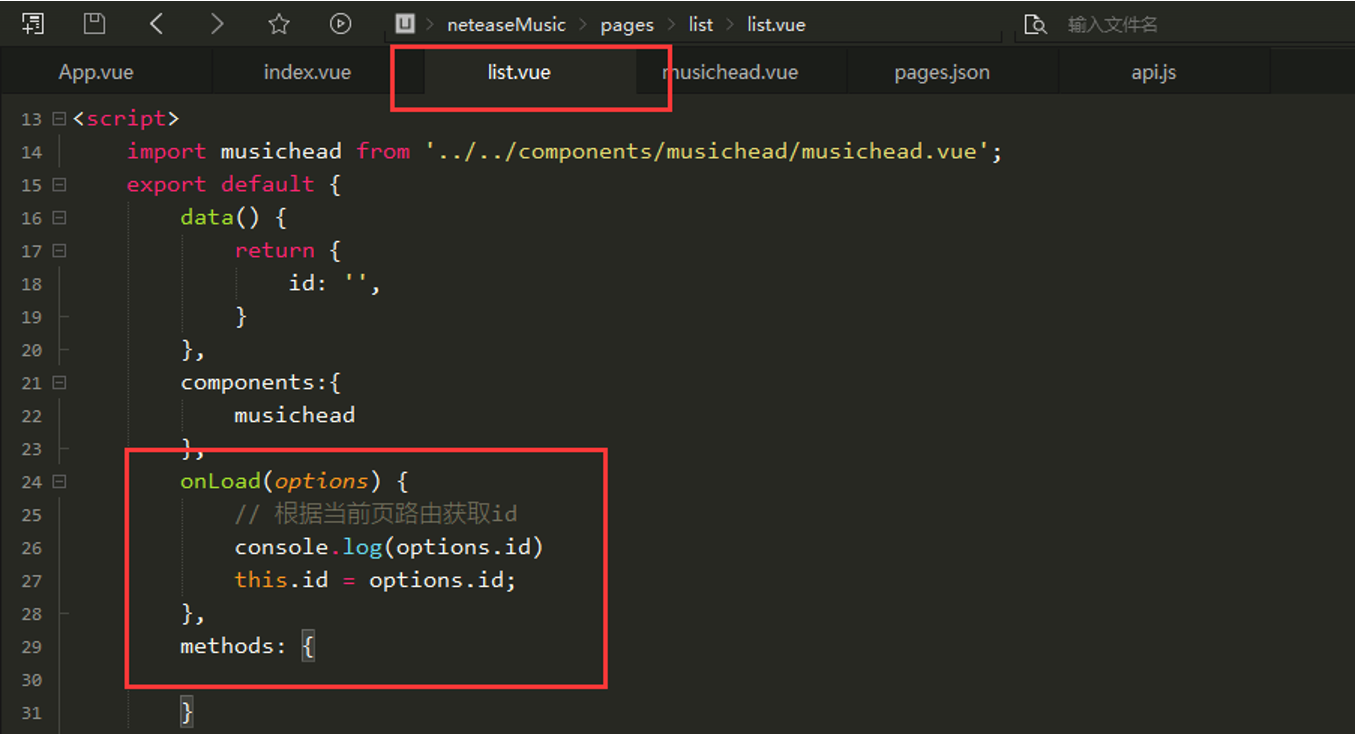Click line number 22 in gutter
This screenshot has height=734, width=1355.
tap(31, 416)
